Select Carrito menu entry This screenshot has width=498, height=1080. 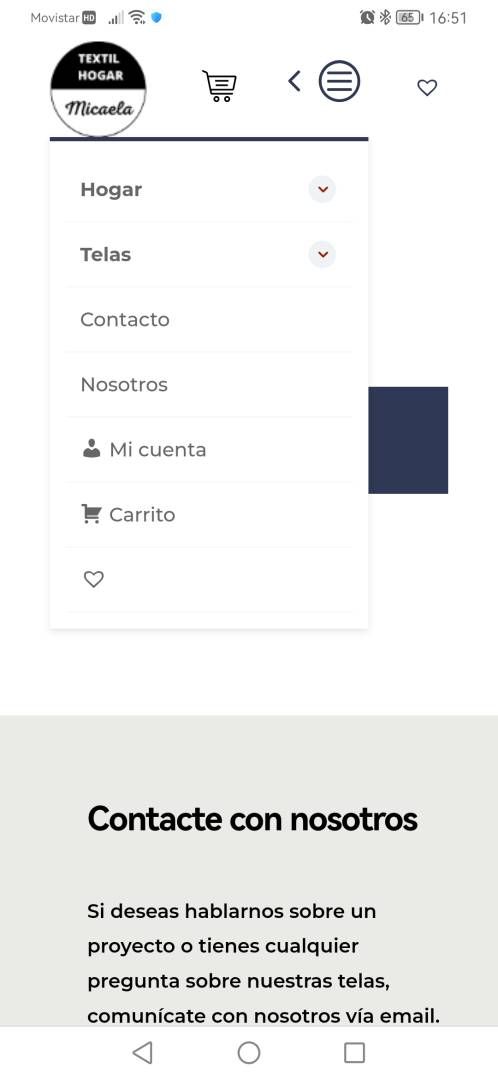click(x=142, y=515)
